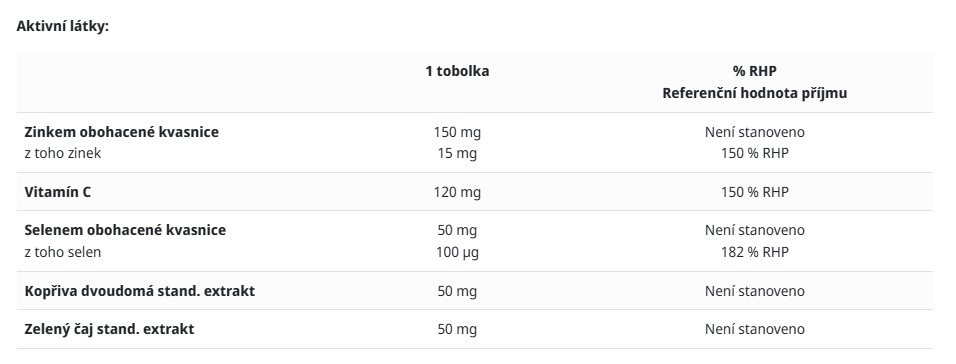Click '50 mg' in the Zelený čaj row

(x=457, y=330)
